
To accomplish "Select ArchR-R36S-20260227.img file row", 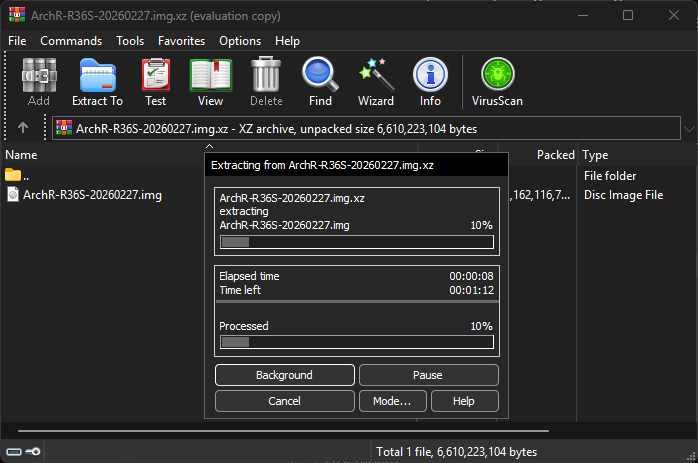I will click(x=92, y=195).
